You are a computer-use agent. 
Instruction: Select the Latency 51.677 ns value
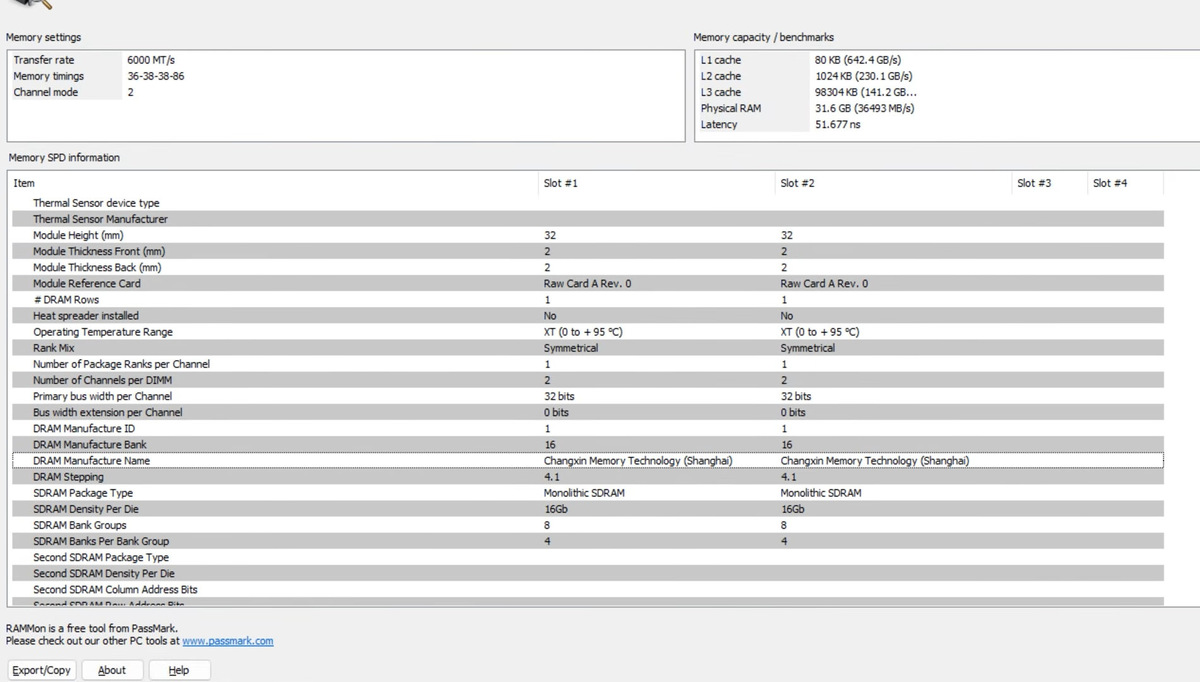point(837,124)
